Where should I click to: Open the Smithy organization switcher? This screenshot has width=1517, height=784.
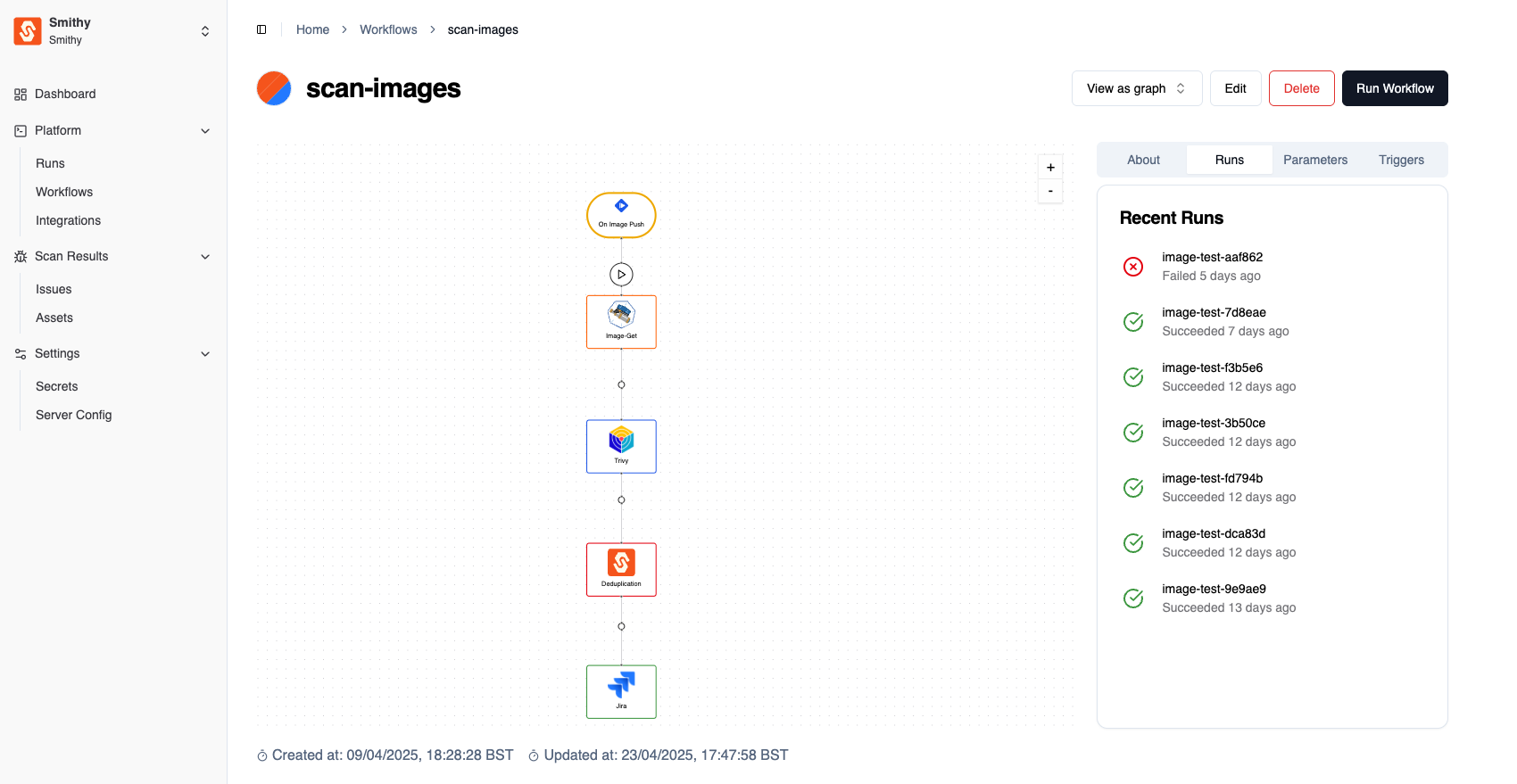[204, 31]
